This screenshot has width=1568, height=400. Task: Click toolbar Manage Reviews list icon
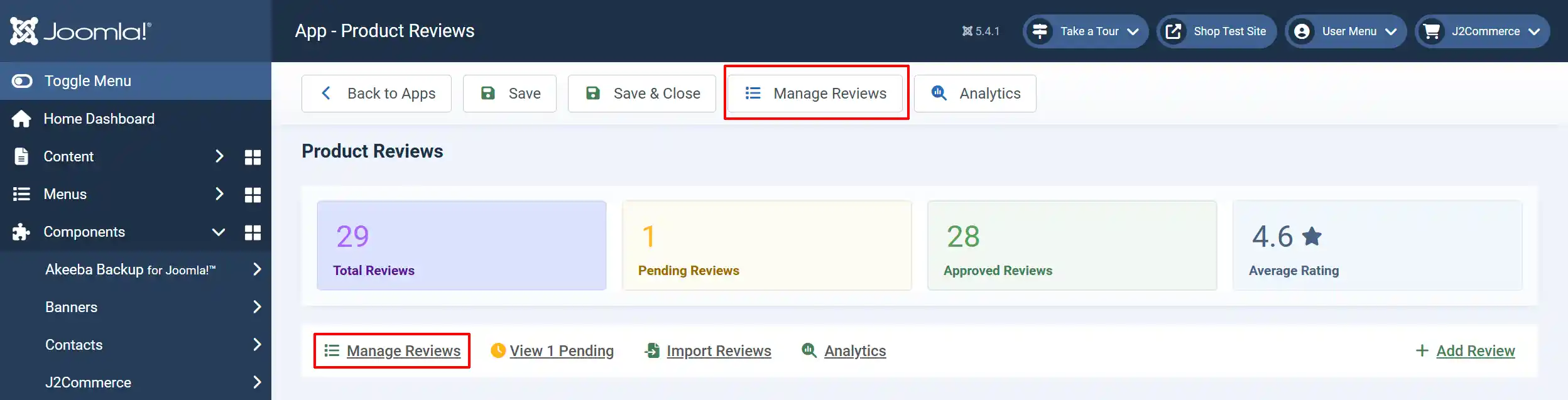pyautogui.click(x=753, y=94)
